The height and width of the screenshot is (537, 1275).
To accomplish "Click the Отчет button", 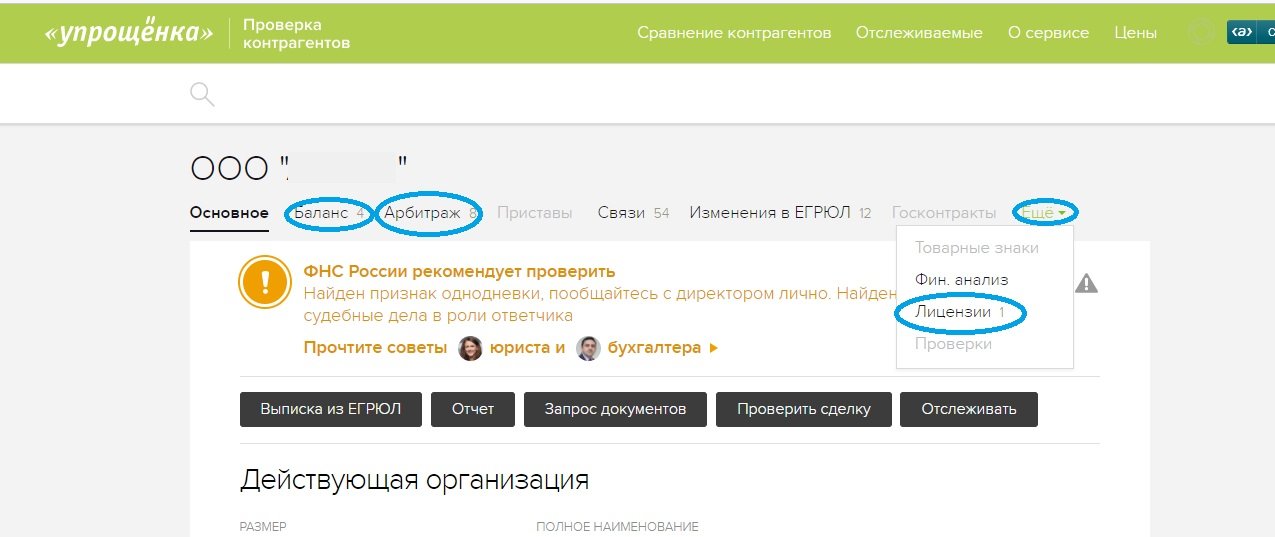I will click(x=473, y=409).
